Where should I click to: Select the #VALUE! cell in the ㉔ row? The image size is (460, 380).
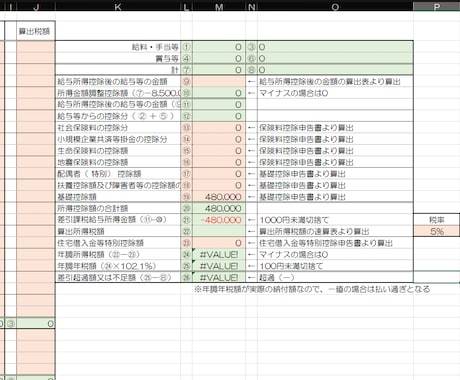click(x=219, y=254)
